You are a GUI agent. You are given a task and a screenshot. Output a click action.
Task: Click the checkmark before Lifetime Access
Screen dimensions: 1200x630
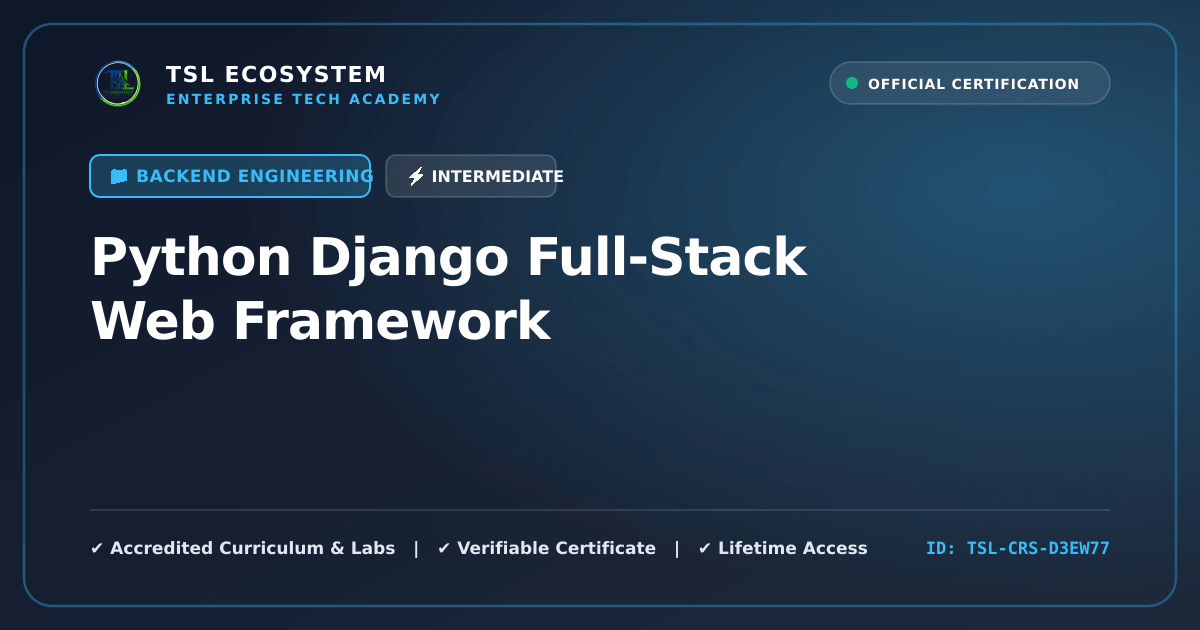705,548
